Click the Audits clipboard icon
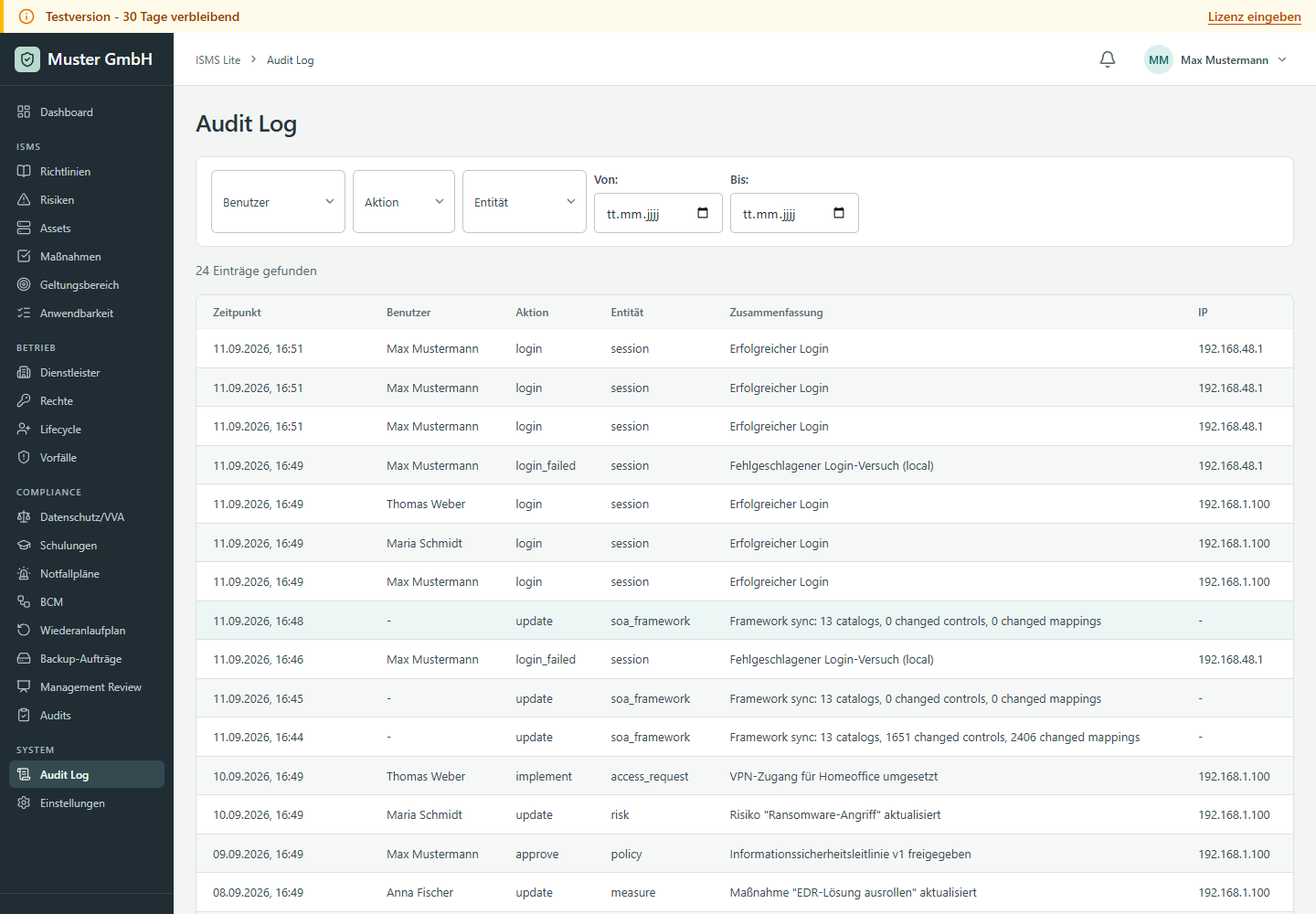Viewport: 1316px width, 914px height. tap(24, 715)
